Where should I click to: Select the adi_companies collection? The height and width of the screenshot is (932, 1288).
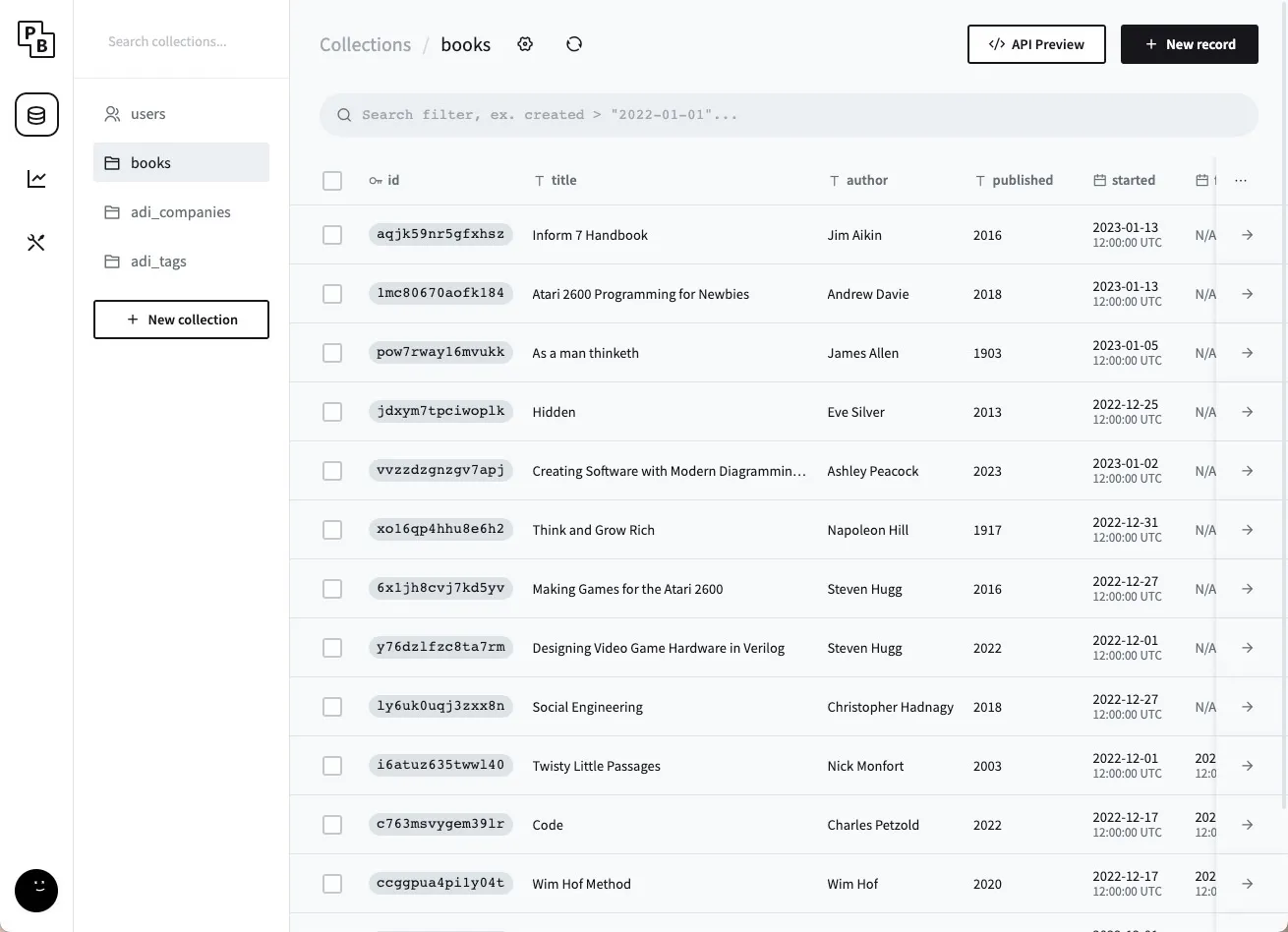coord(180,212)
